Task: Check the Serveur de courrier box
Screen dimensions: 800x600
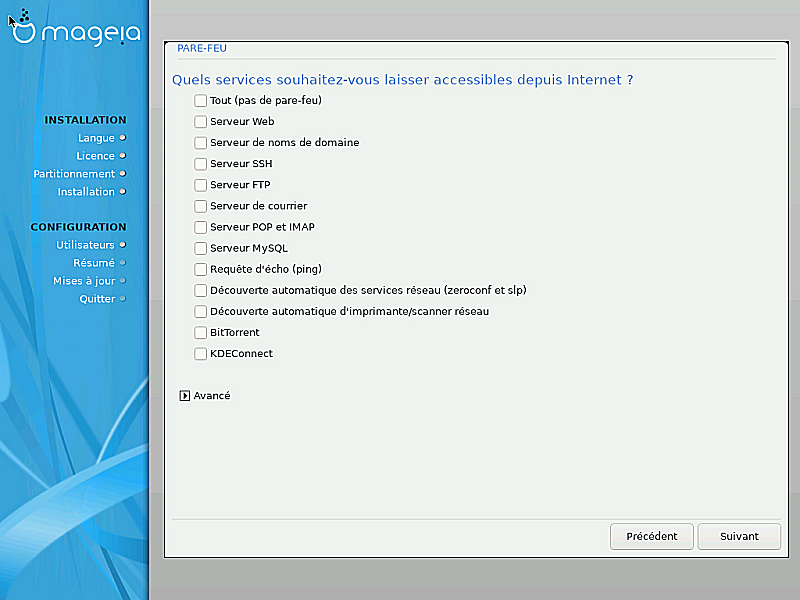Action: tap(201, 206)
